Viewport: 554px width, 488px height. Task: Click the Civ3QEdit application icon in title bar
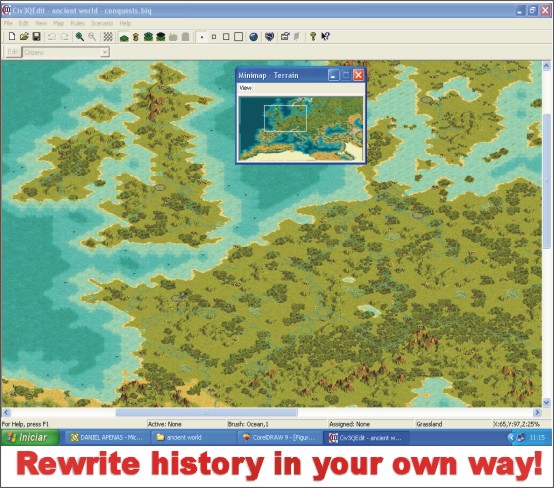7,10
